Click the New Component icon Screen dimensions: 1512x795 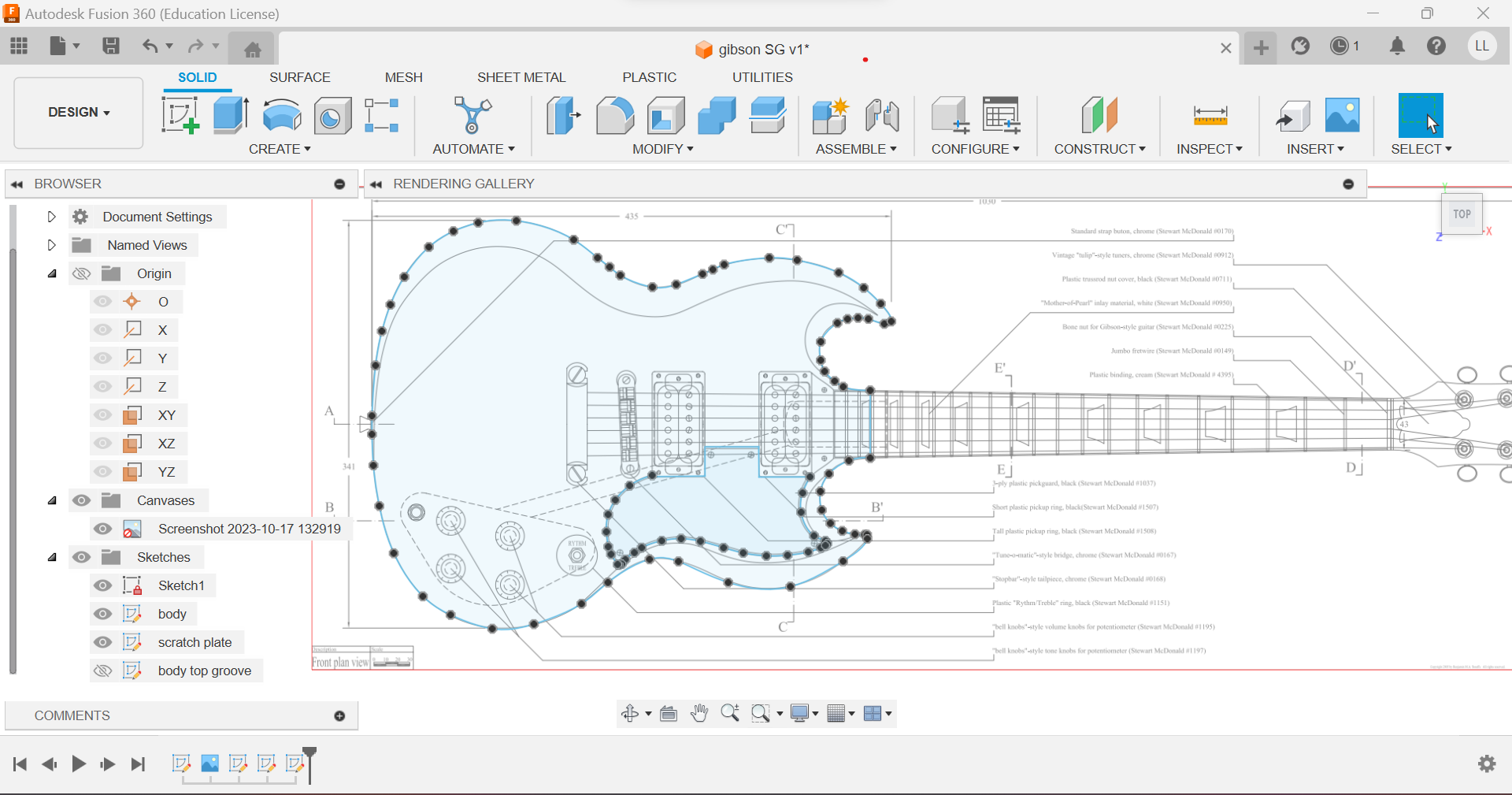coord(830,116)
